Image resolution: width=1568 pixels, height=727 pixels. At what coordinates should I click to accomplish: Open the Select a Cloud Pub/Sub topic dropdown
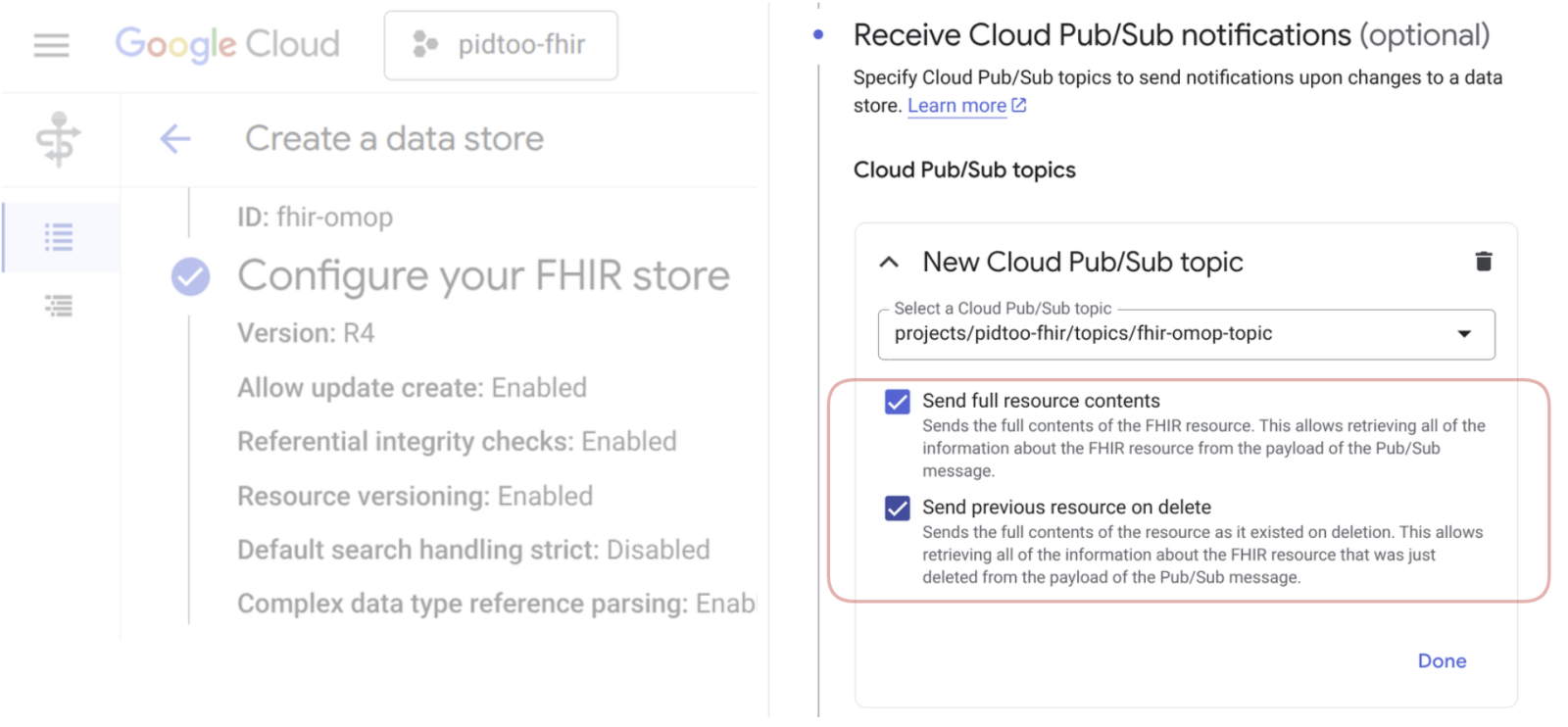(1186, 334)
